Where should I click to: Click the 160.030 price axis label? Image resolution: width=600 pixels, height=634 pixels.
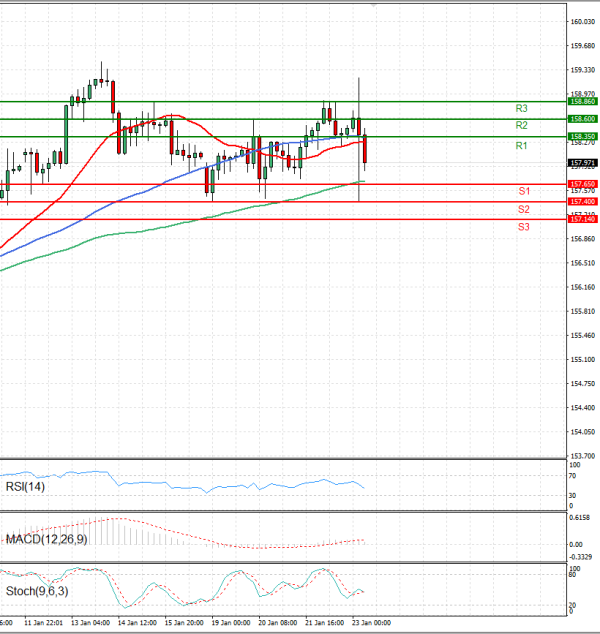pyautogui.click(x=582, y=21)
